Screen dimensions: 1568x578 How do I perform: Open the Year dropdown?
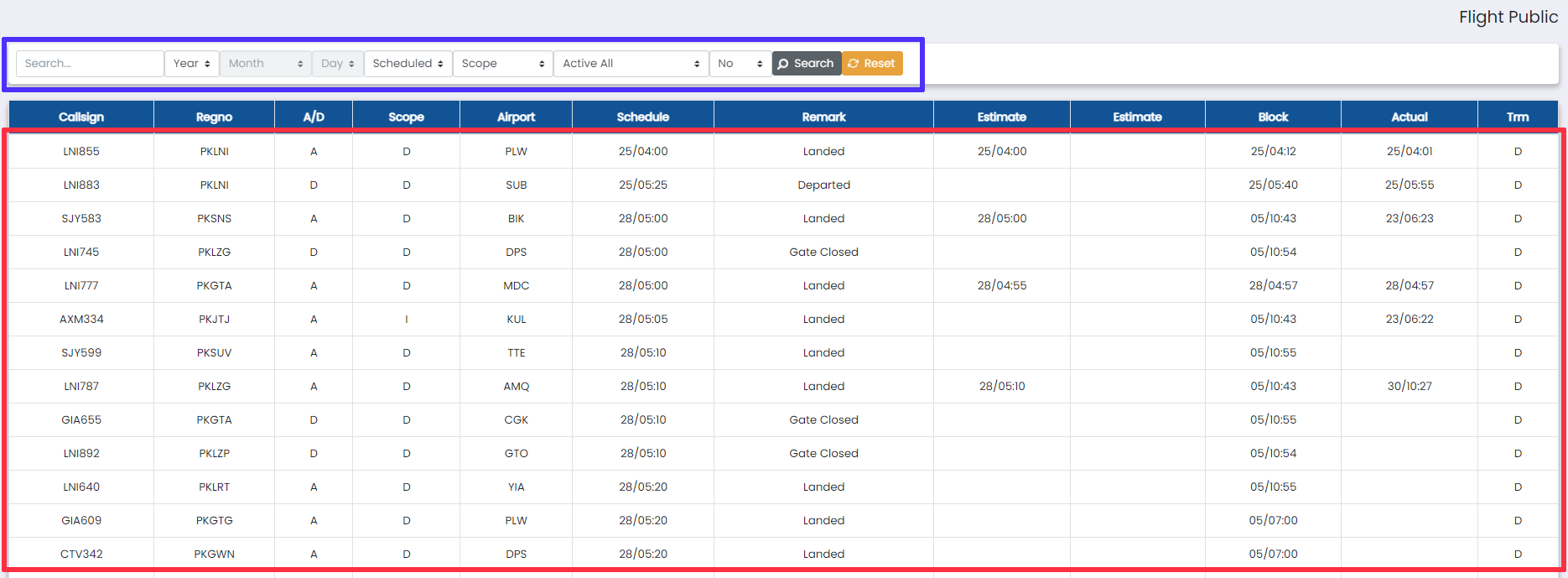[192, 64]
